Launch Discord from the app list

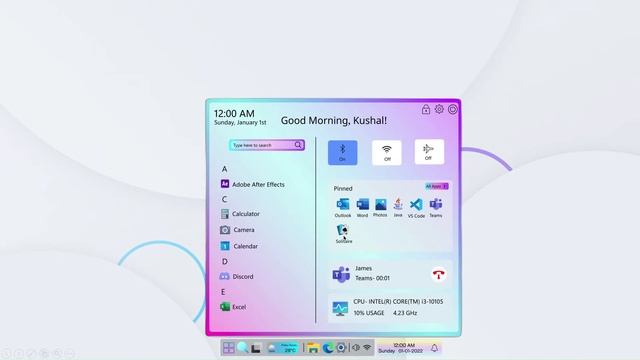point(237,277)
